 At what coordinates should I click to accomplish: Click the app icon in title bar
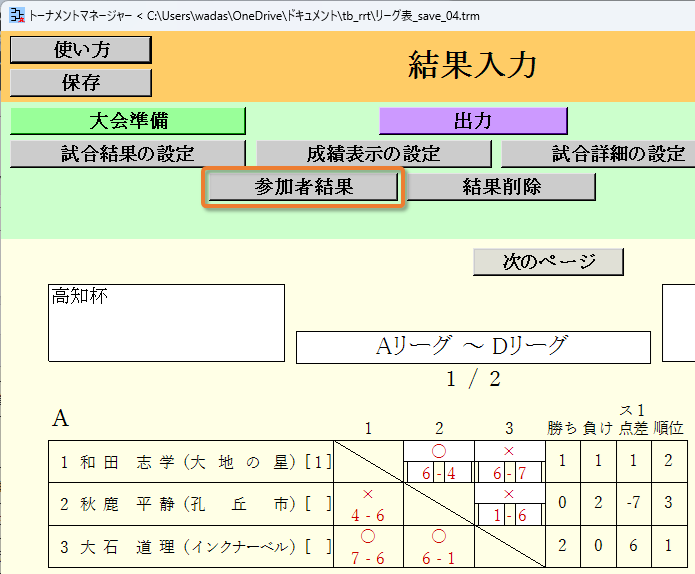pyautogui.click(x=17, y=16)
